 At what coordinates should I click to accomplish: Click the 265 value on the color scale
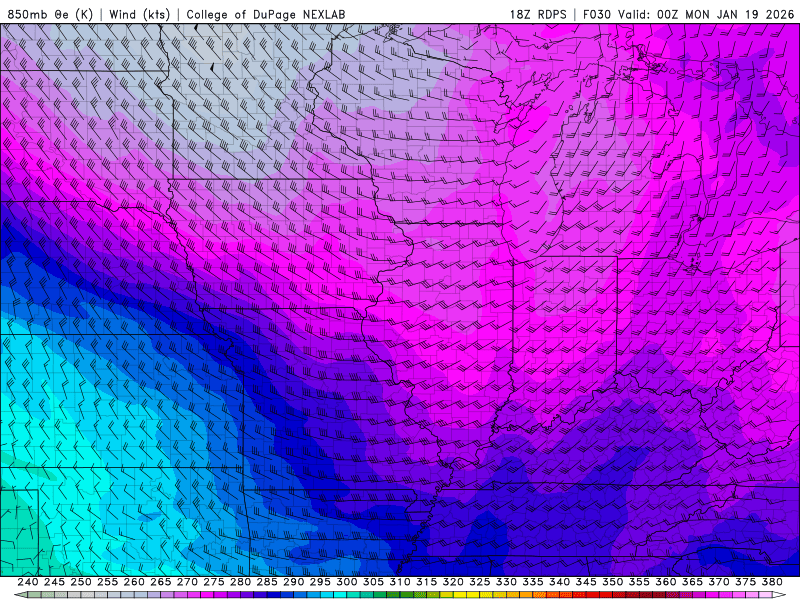pos(161,582)
